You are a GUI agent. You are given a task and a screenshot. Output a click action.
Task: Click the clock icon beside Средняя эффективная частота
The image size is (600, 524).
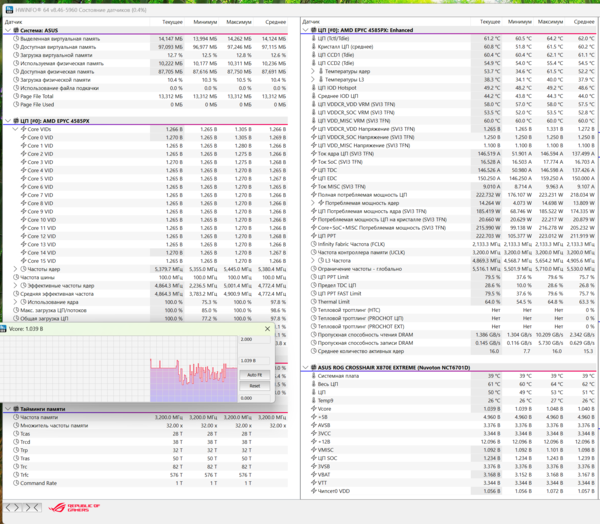coord(16,294)
